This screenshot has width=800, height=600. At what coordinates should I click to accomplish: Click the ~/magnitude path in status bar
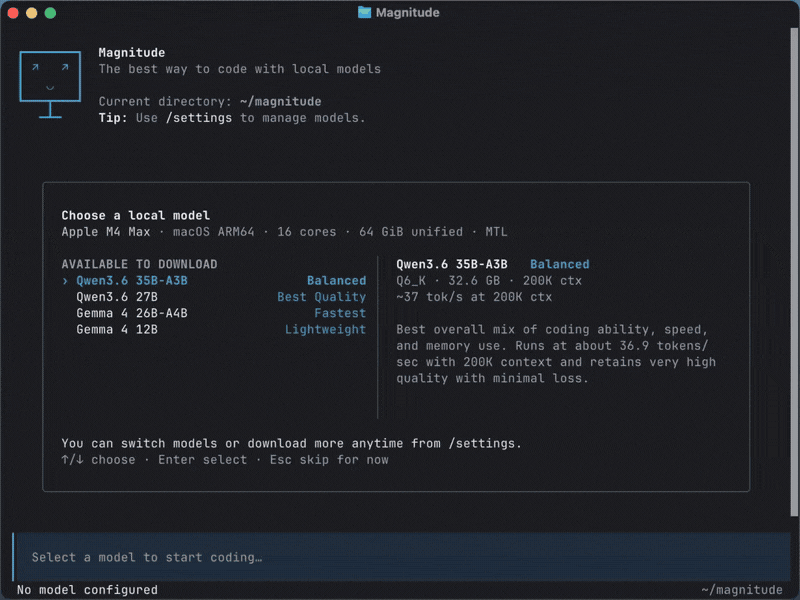pos(742,590)
